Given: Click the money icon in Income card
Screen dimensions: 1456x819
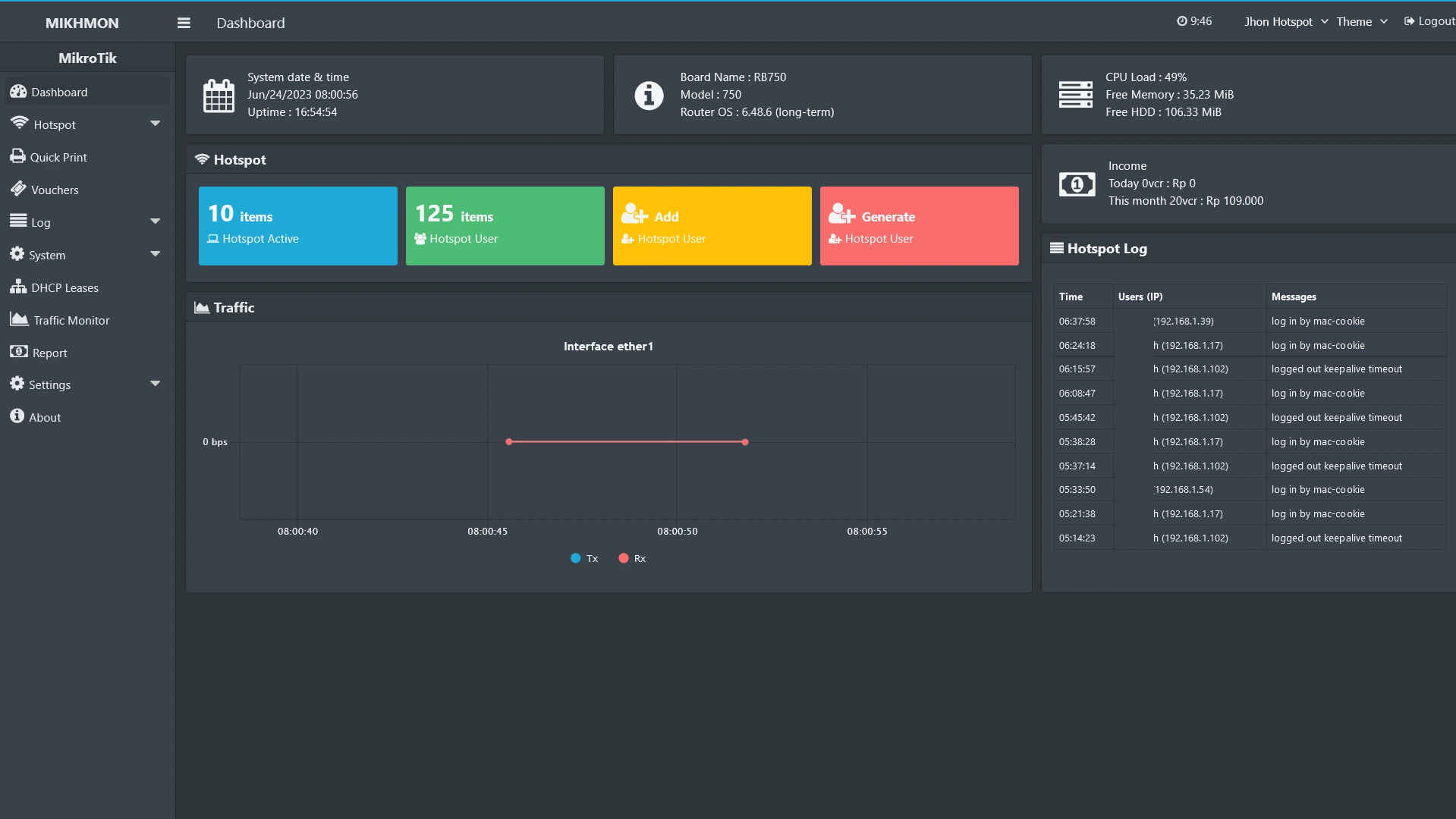Looking at the screenshot, I should pos(1077,184).
